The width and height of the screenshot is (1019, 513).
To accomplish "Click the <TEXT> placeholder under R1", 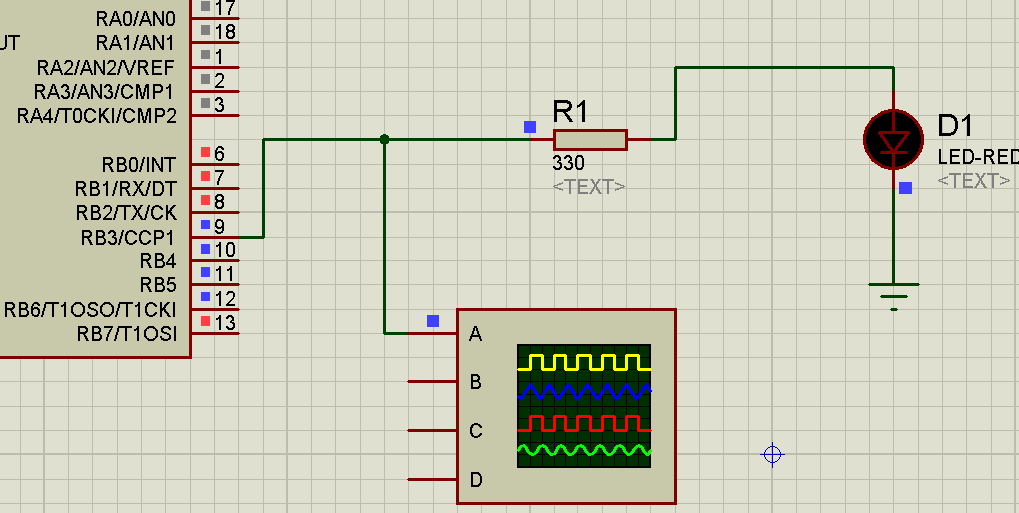I will coord(589,187).
